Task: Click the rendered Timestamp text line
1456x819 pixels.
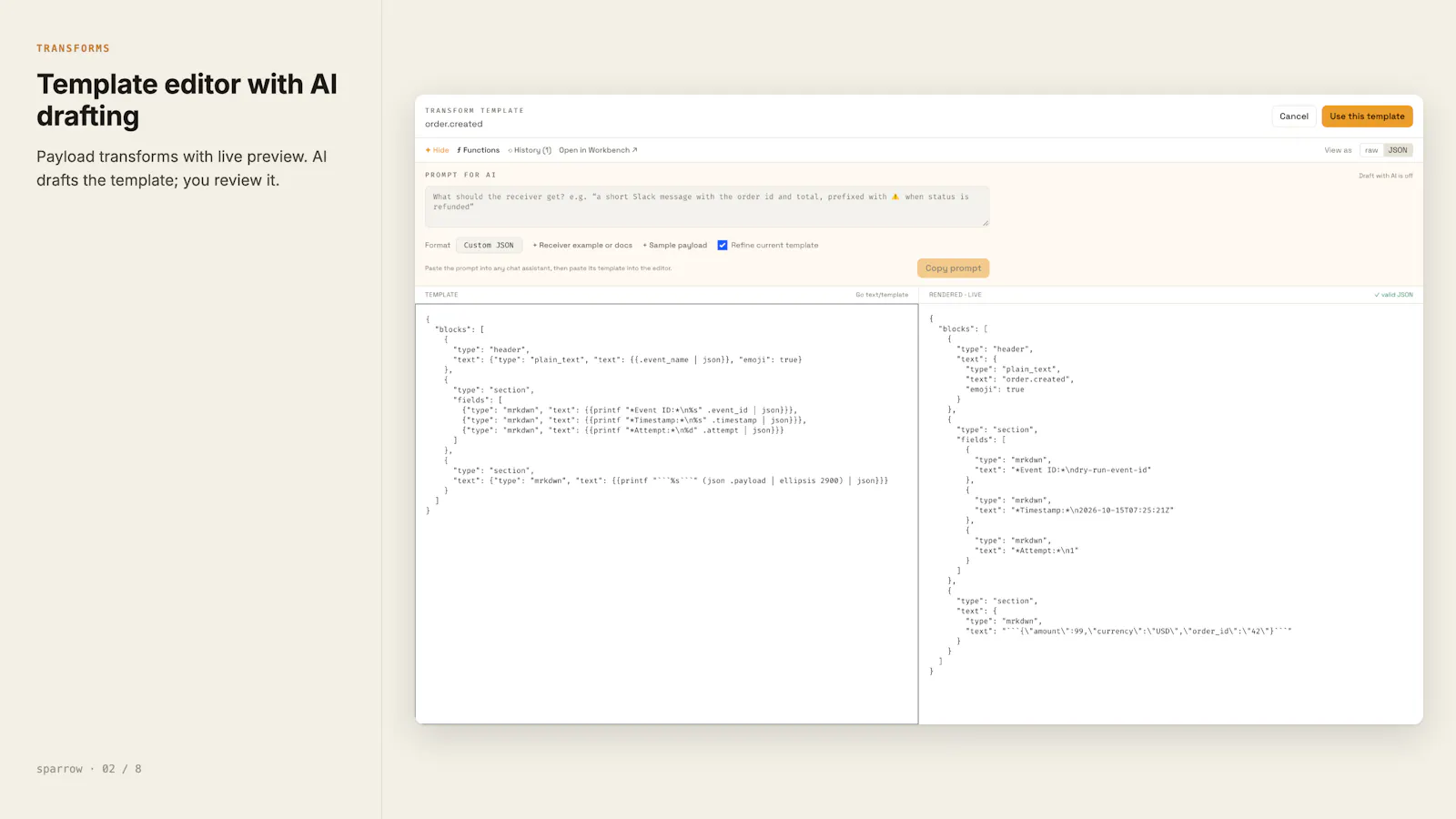Action: 1075,511
